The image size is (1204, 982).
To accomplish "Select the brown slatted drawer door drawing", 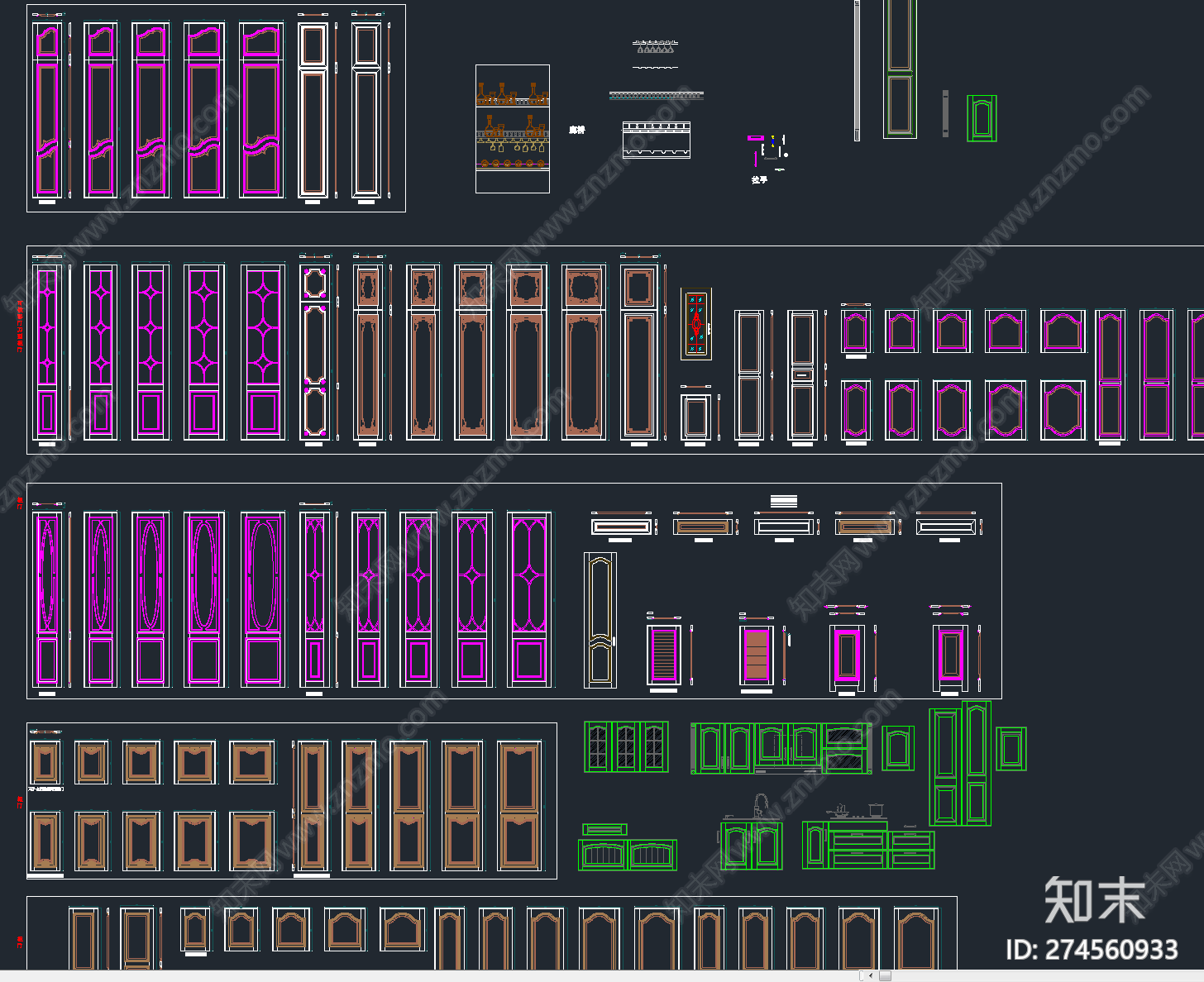I will 757,655.
